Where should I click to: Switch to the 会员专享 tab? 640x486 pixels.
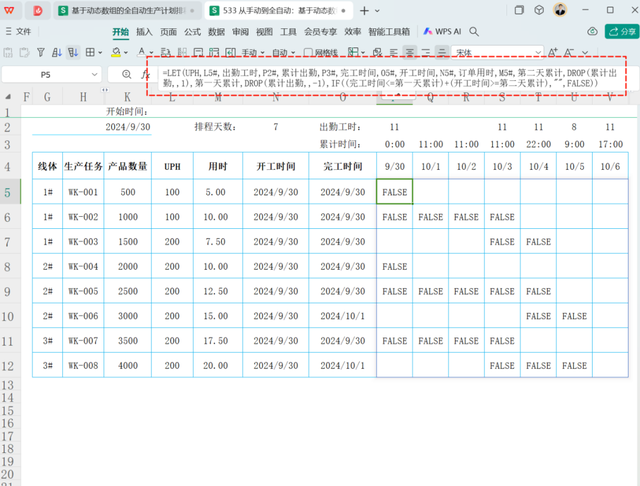(x=320, y=32)
